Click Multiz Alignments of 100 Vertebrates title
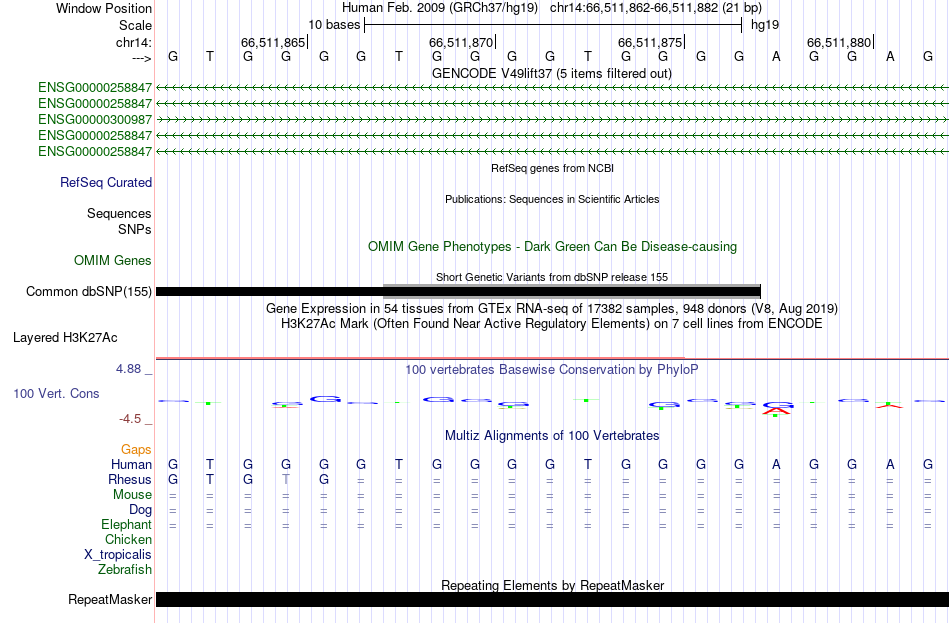950x623 pixels. [552, 436]
